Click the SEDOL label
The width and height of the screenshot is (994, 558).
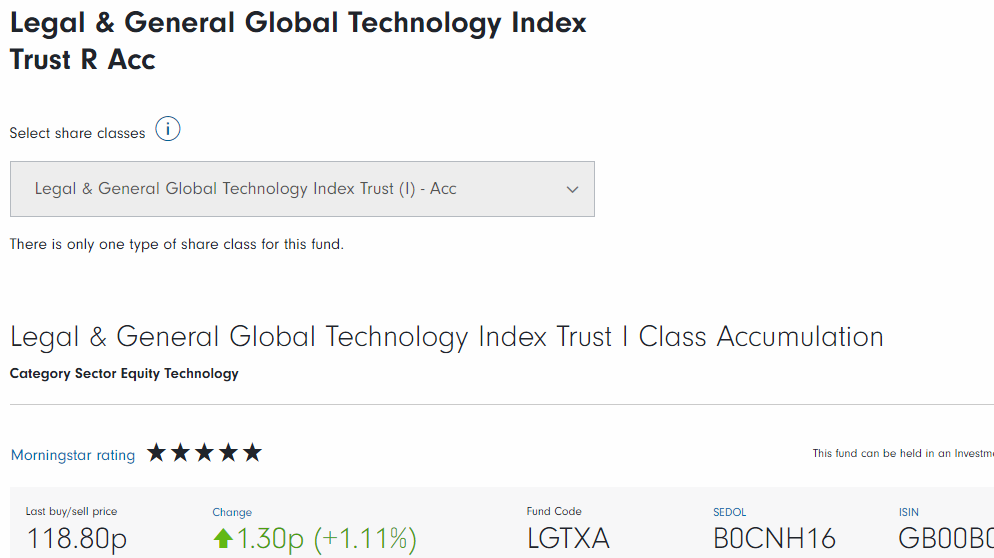pos(729,512)
